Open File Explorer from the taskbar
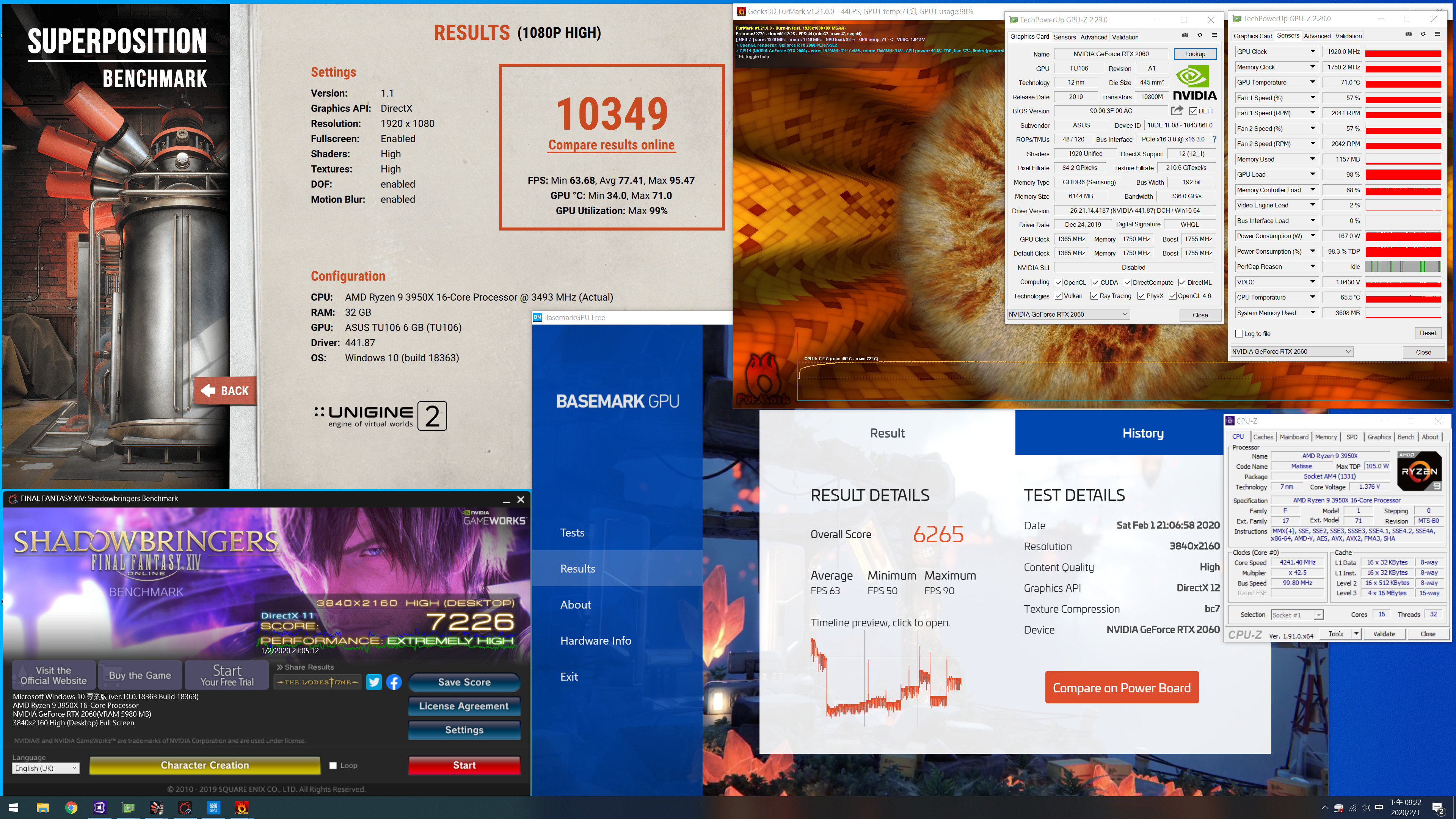Screen dimensions: 1456x819 coord(43,808)
